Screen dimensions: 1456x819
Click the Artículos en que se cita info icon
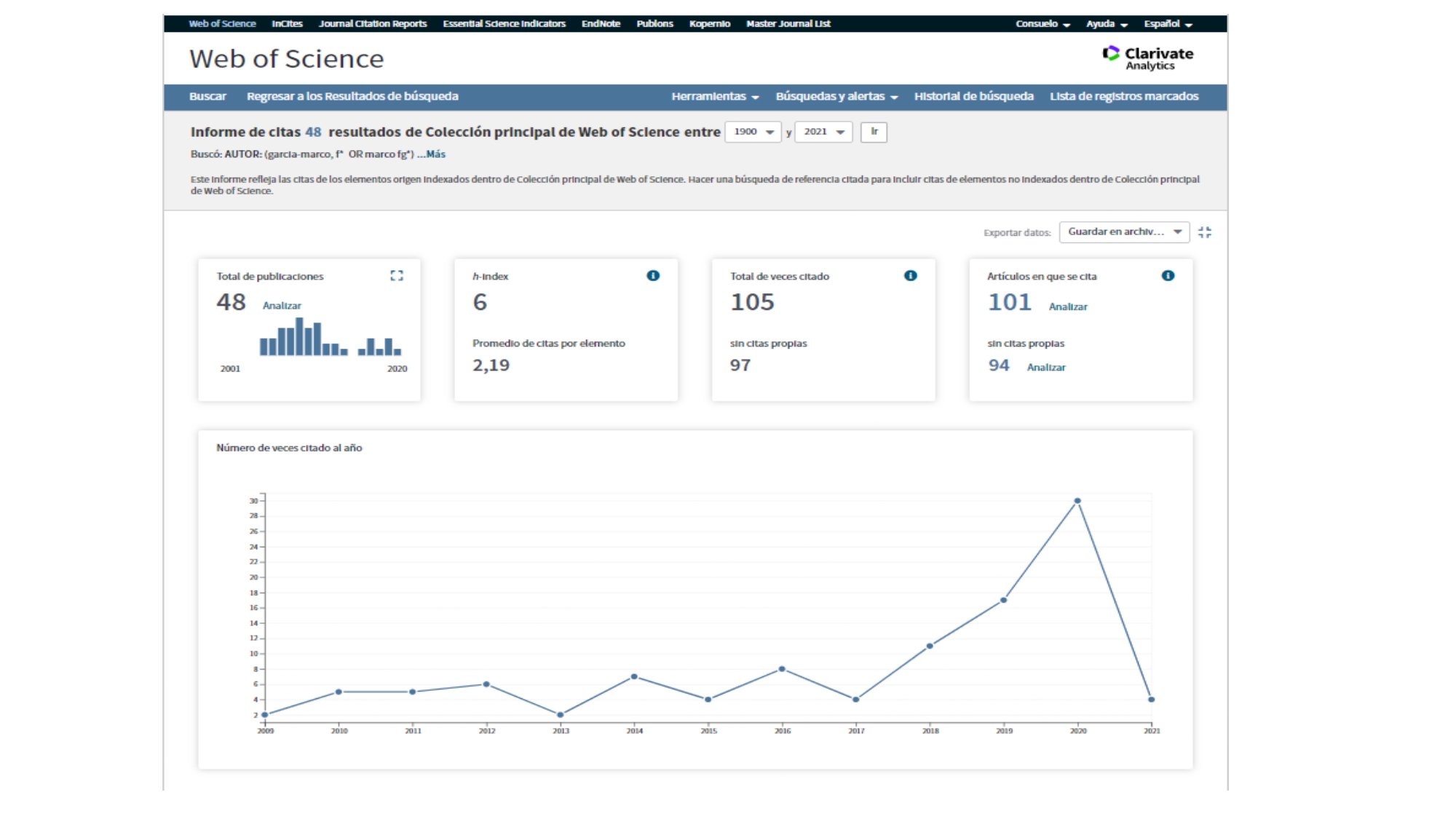(1168, 276)
